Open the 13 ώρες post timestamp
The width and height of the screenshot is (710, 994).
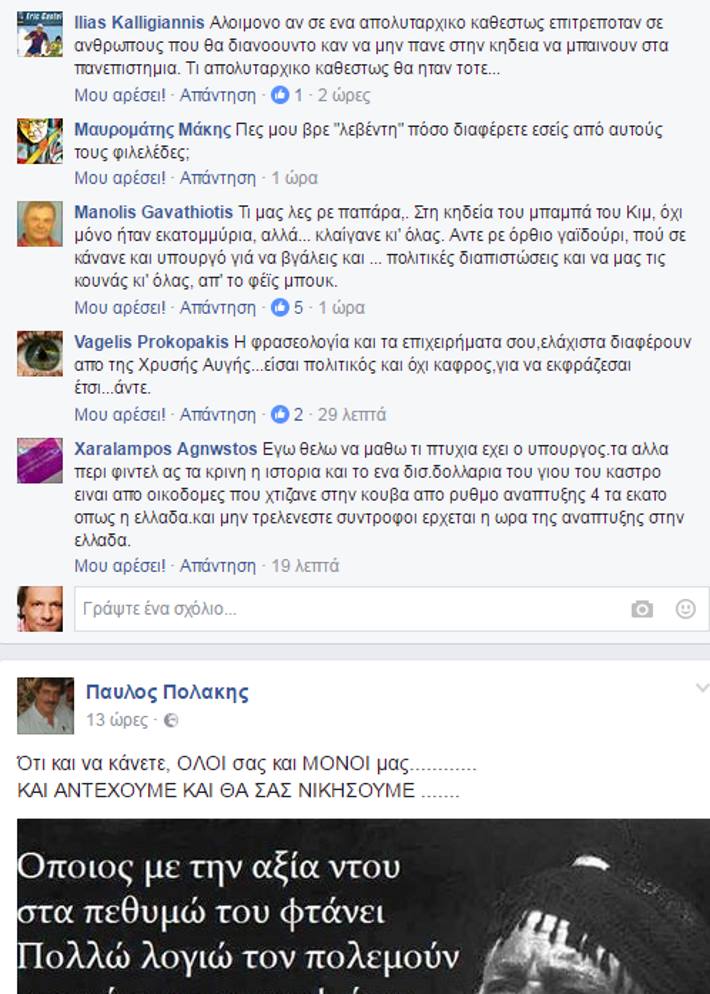coord(117,720)
